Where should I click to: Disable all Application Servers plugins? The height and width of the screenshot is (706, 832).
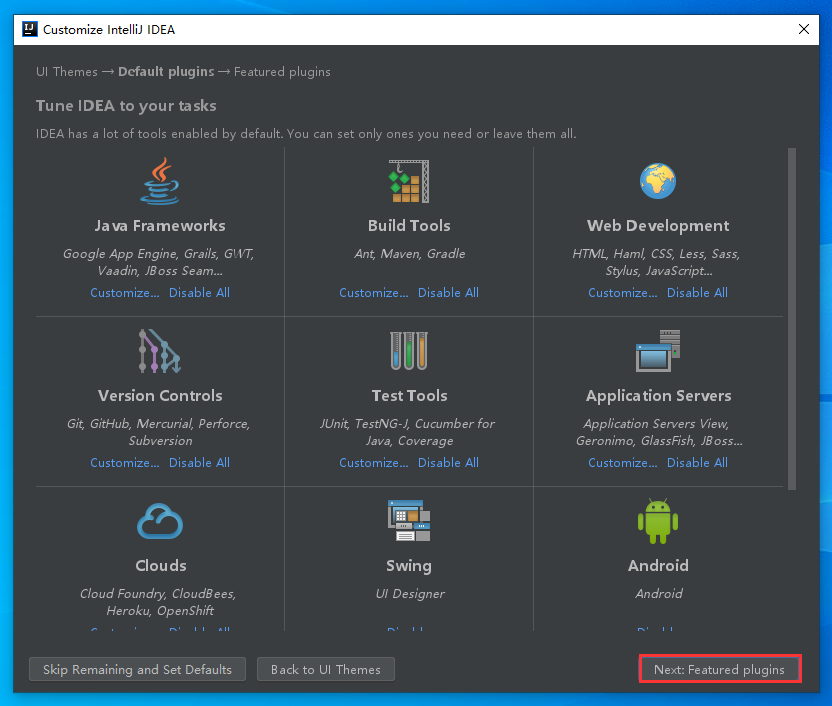(697, 463)
